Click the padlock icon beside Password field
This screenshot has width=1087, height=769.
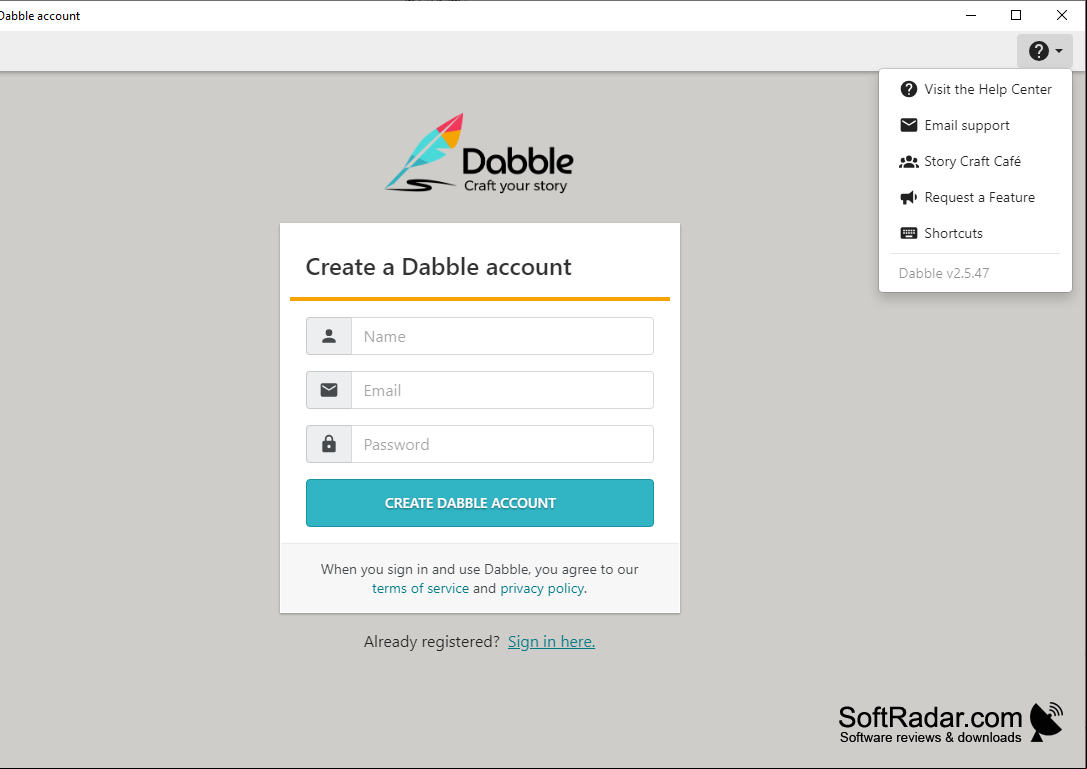tap(329, 444)
